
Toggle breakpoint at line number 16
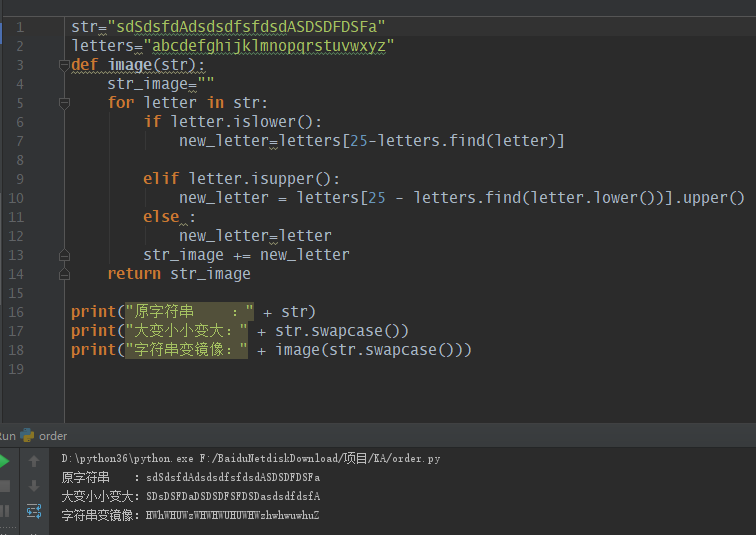click(18, 312)
